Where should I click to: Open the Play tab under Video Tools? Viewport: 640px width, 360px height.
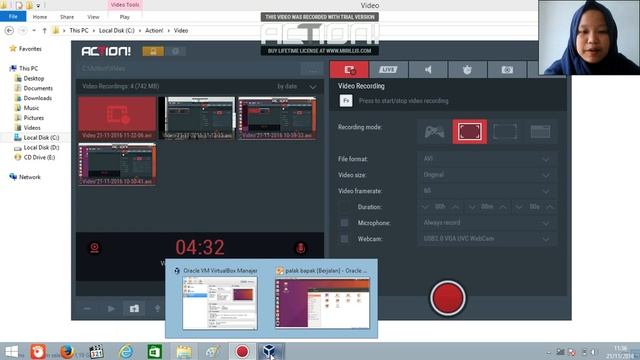[x=124, y=17]
